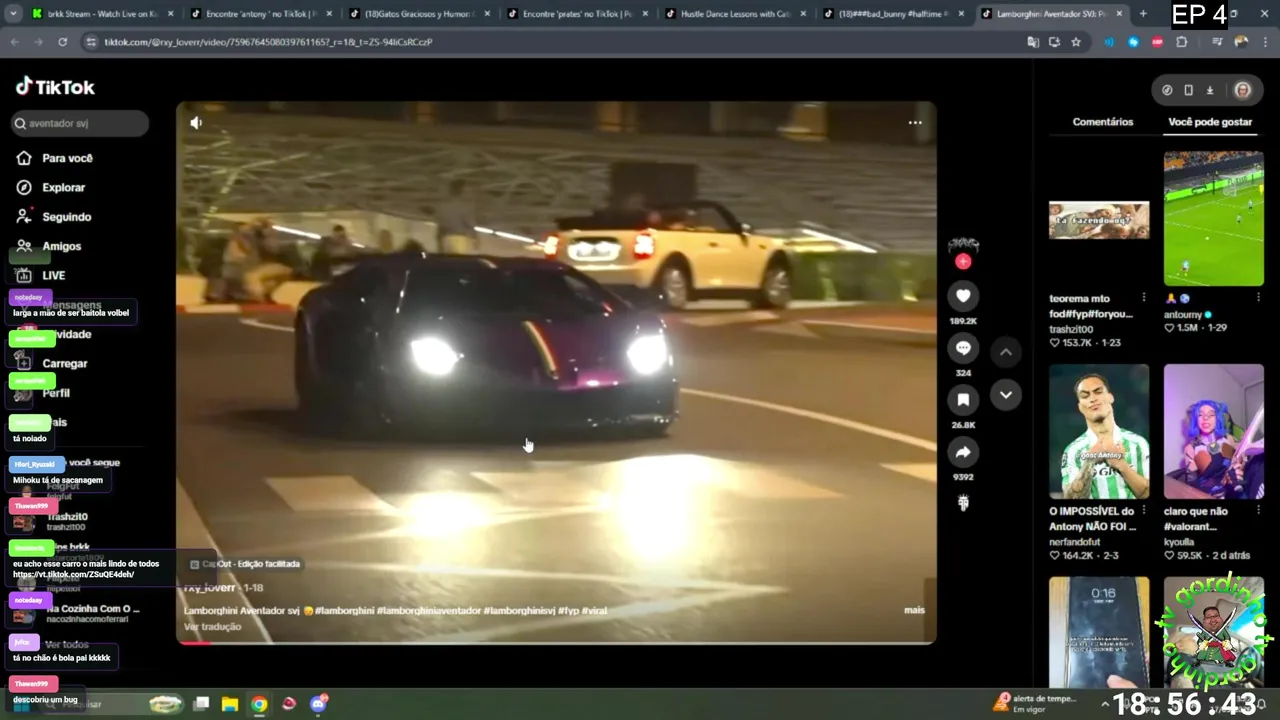
Task: Open the LIVE section
Action: point(53,275)
